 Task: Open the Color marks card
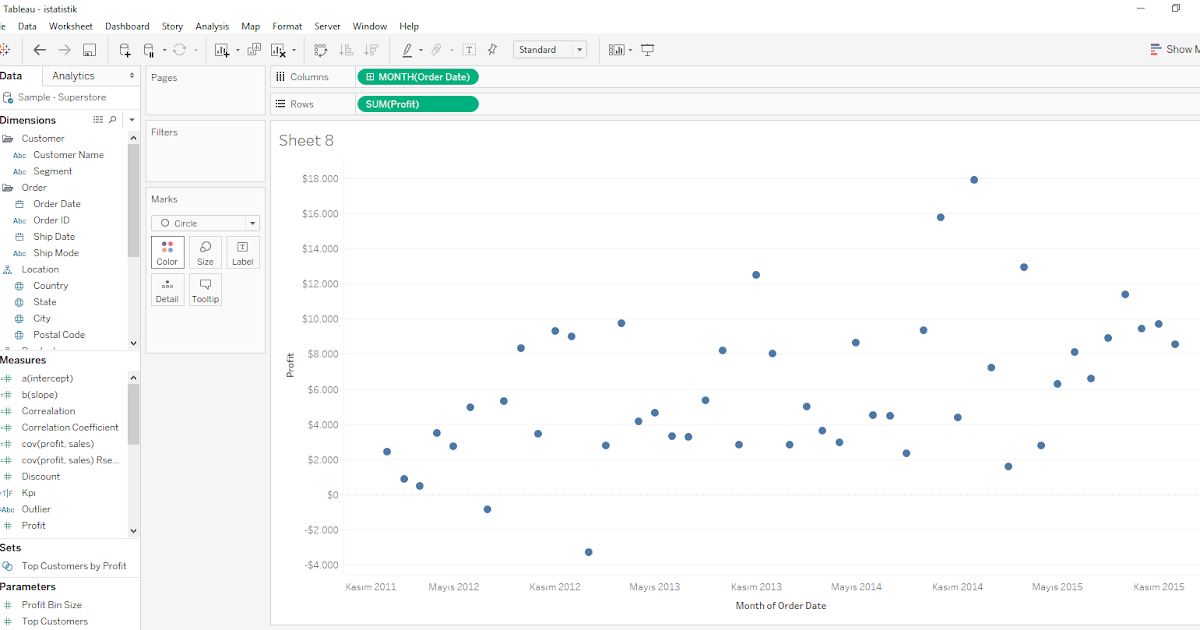coord(167,252)
